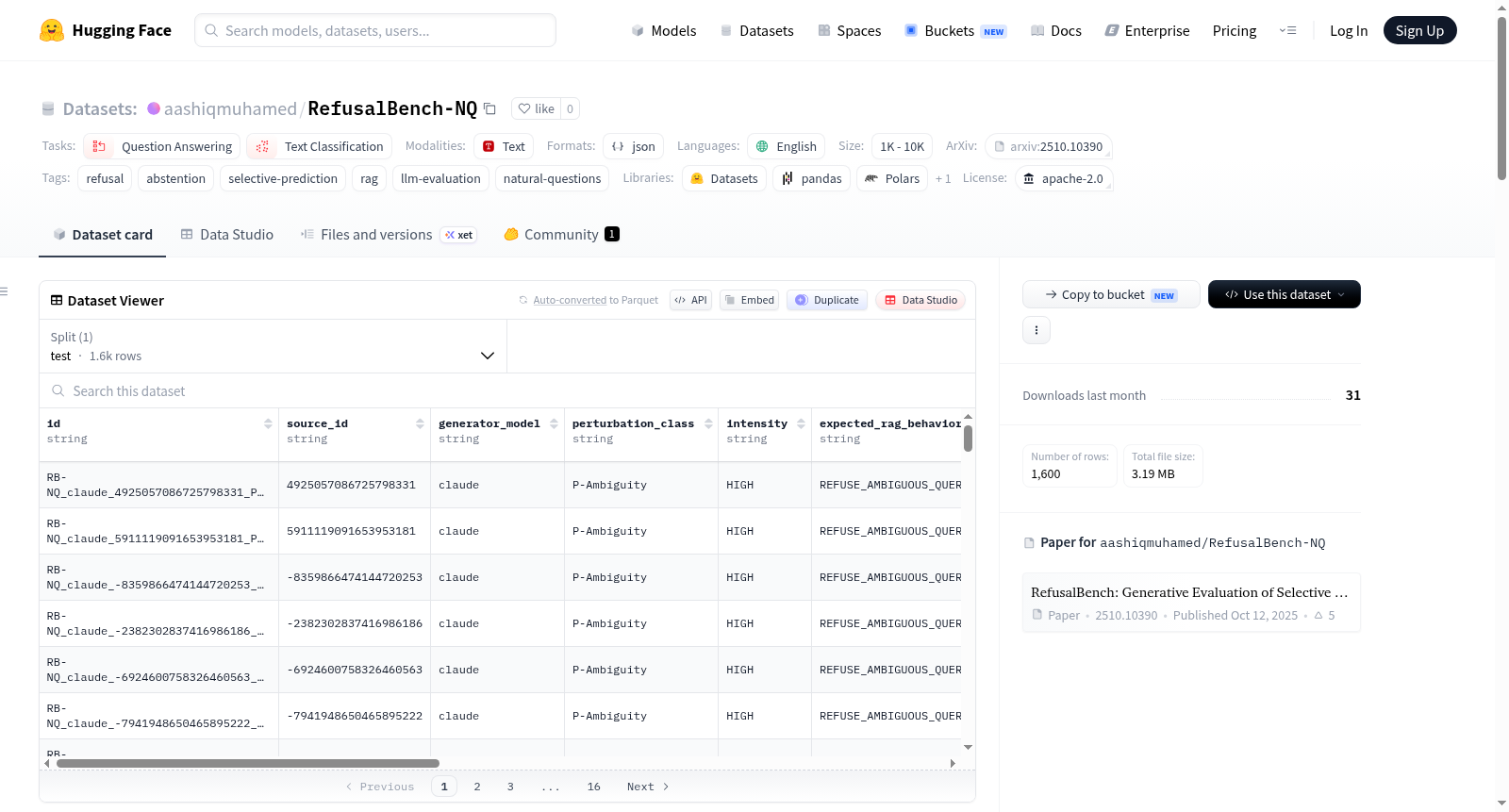The image size is (1509, 812).
Task: Go to the Next page of rows
Action: coord(648,787)
